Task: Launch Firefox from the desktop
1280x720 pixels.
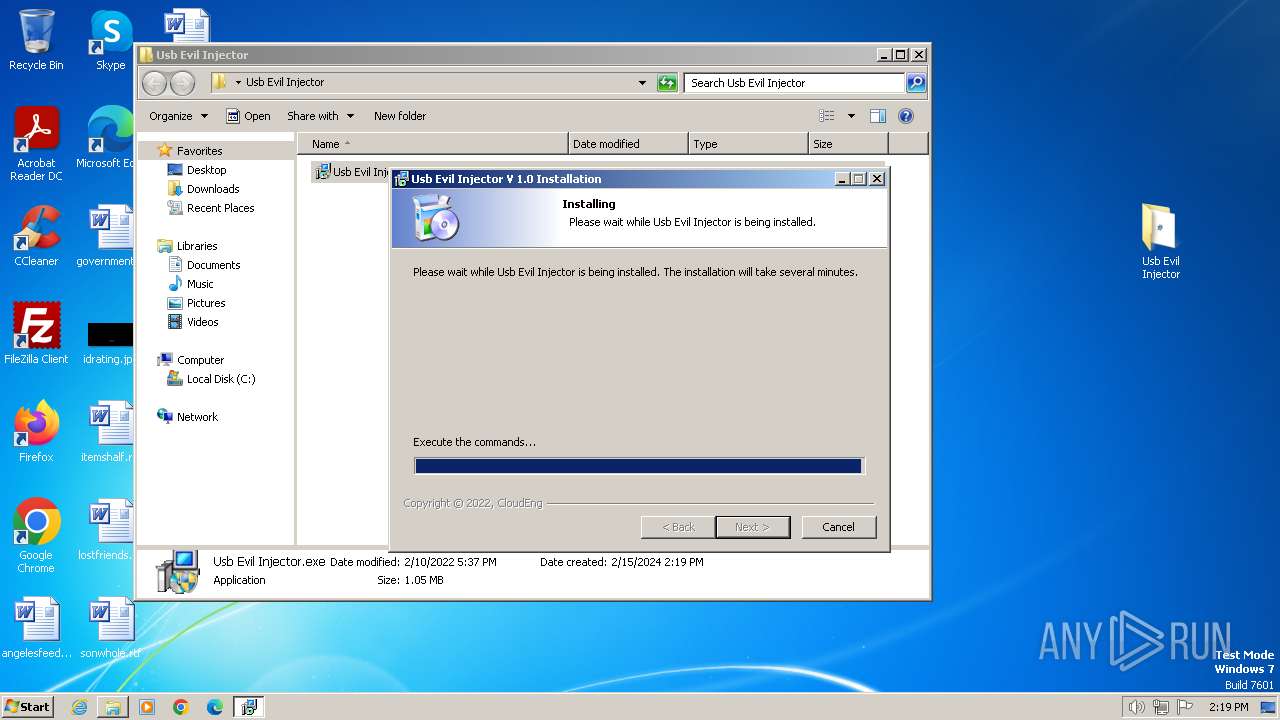Action: (x=36, y=432)
